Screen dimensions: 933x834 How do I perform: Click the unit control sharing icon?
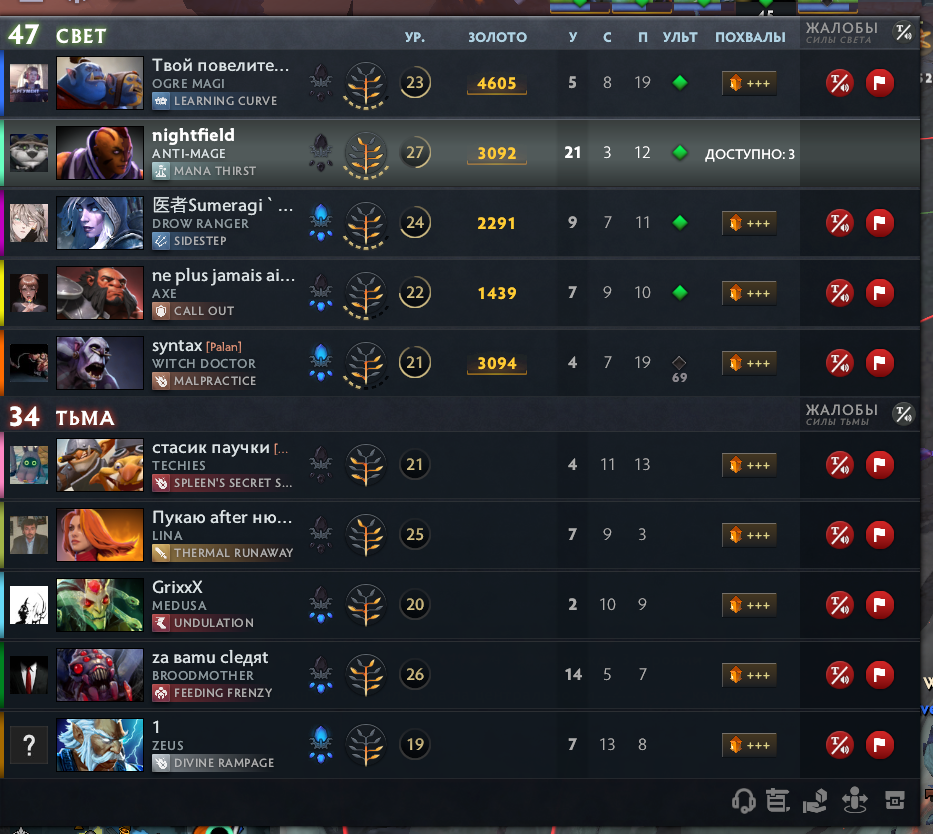click(x=854, y=800)
